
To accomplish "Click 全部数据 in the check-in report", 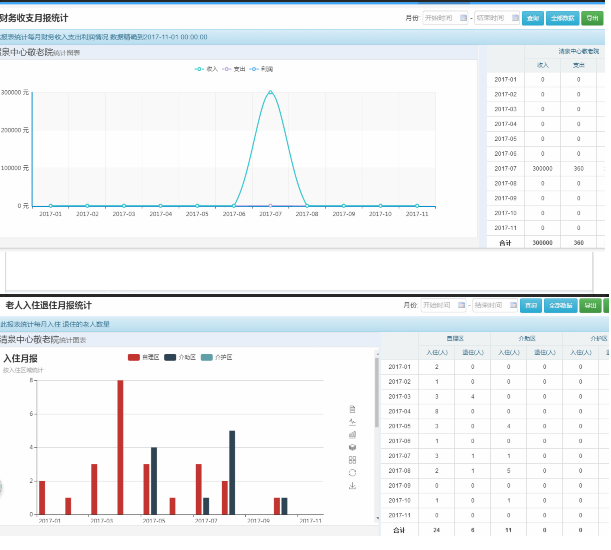I will 560,305.
